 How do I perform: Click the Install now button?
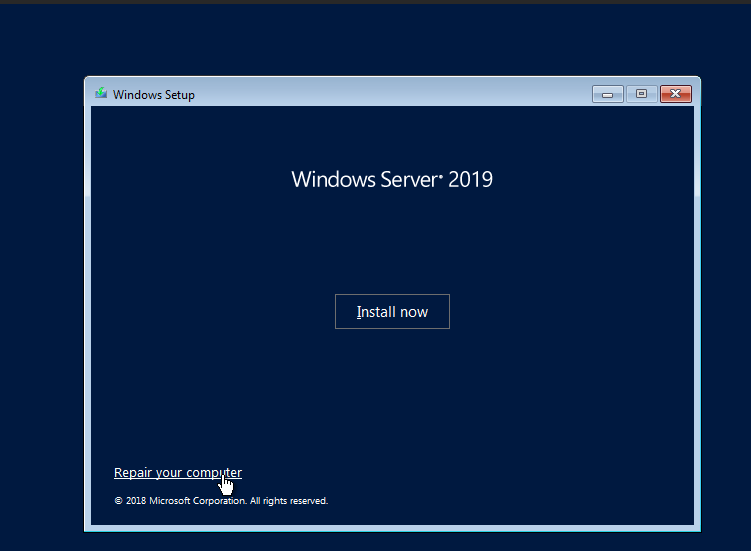392,312
